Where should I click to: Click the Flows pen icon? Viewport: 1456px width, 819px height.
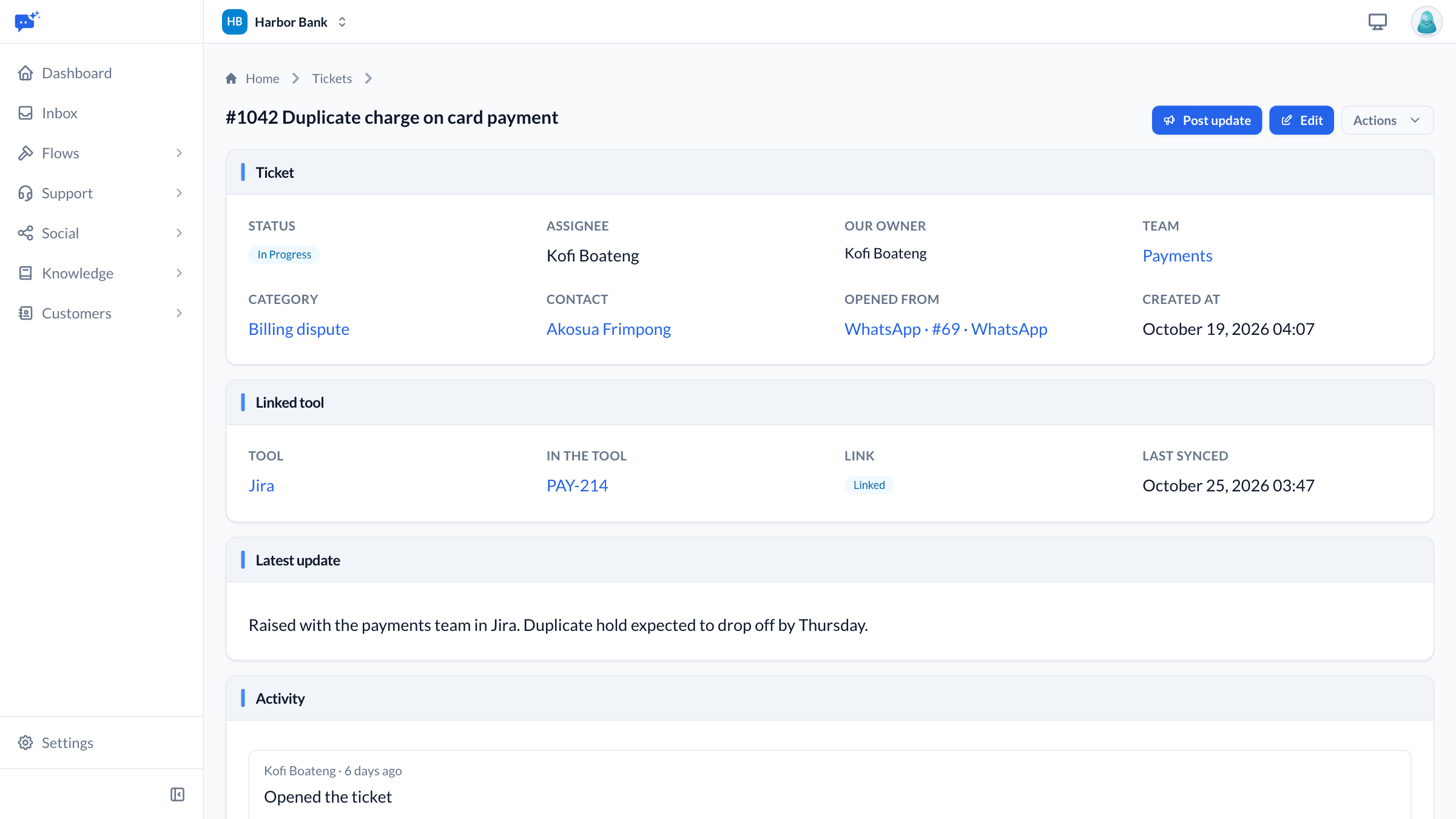25,153
